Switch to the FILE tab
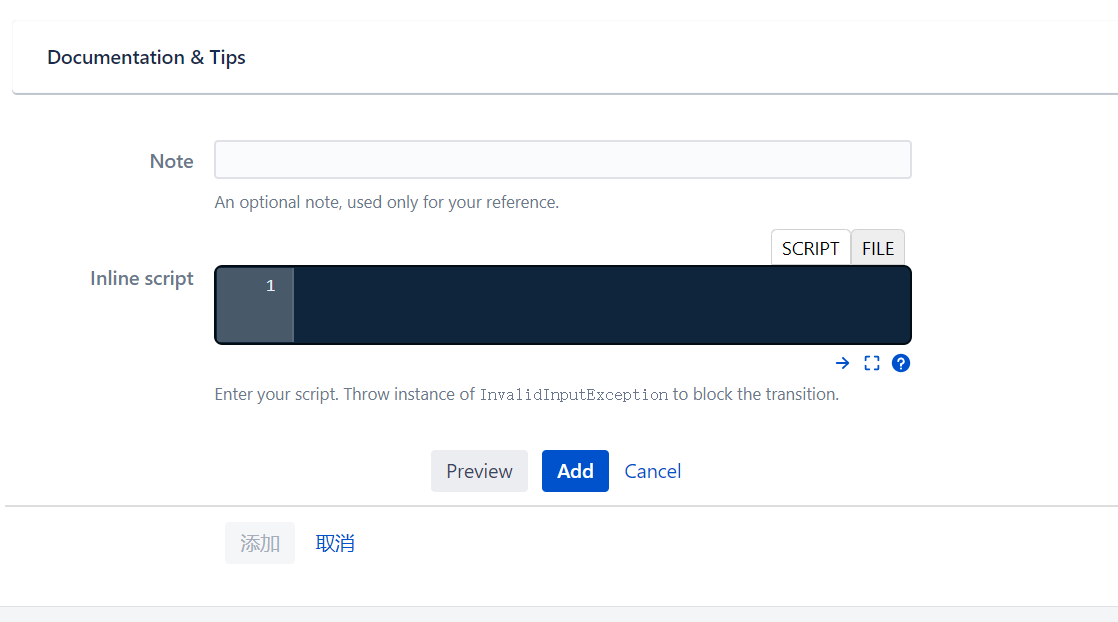 (x=878, y=248)
